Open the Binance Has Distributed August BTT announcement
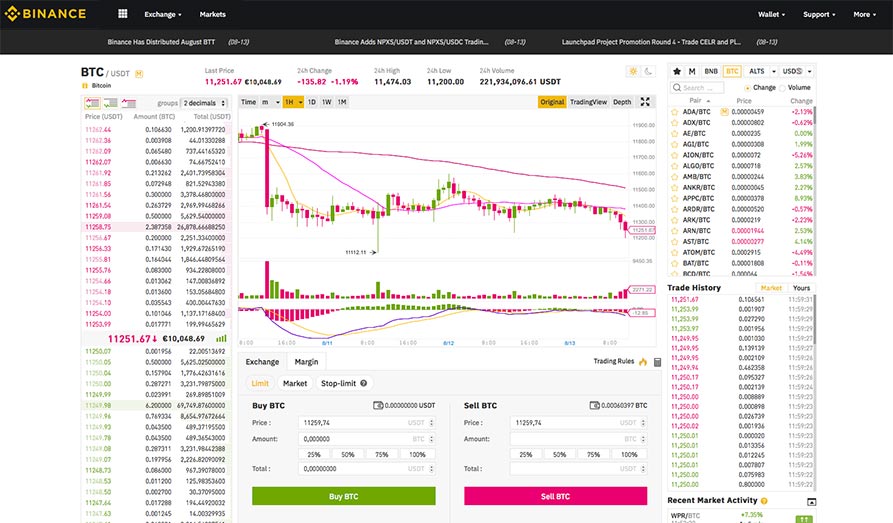 [161, 42]
